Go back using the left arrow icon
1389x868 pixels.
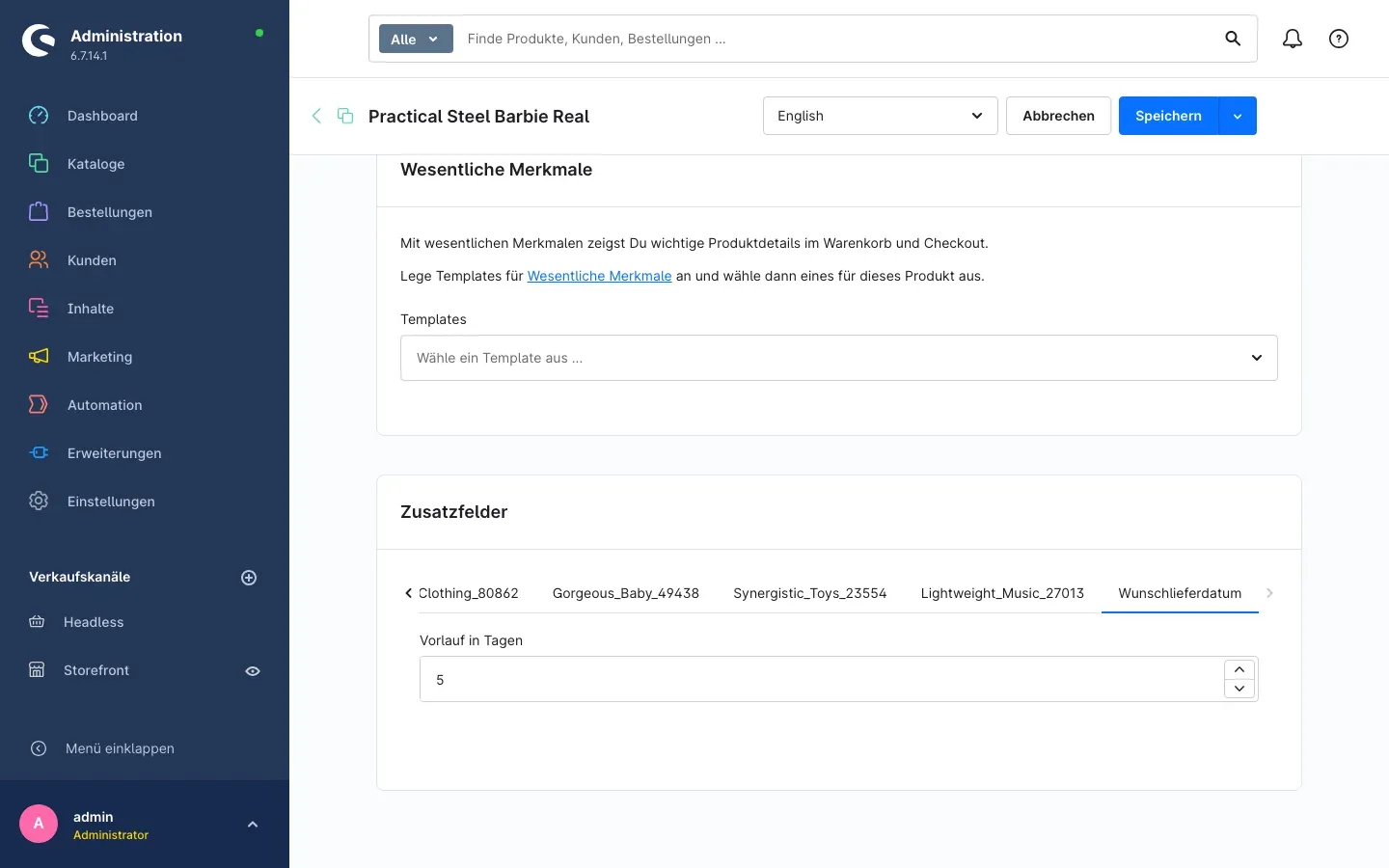pos(316,116)
